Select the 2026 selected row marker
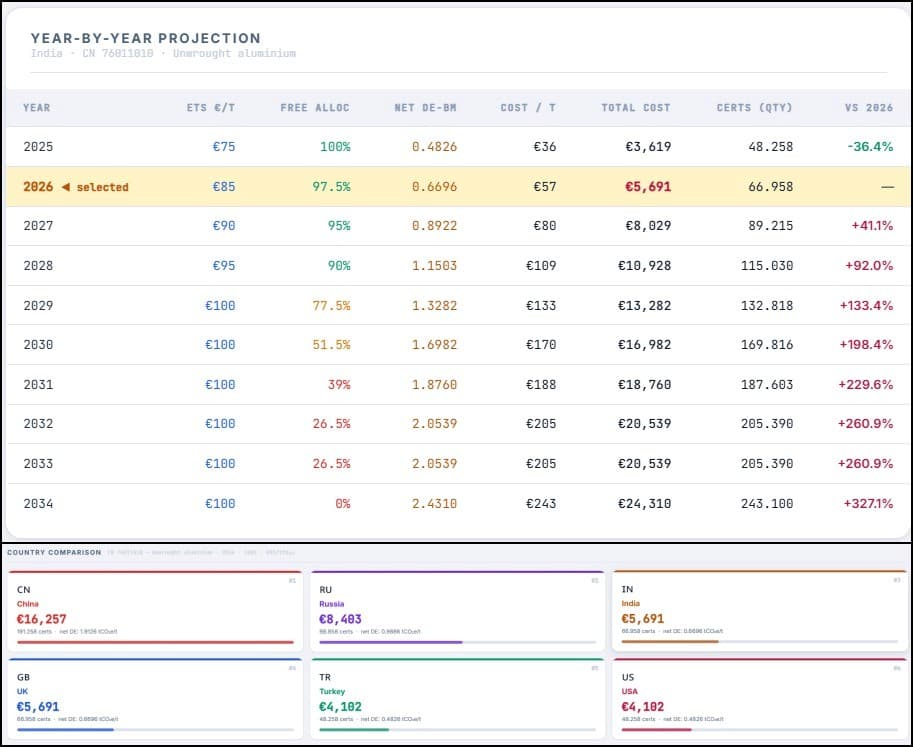 (76, 187)
